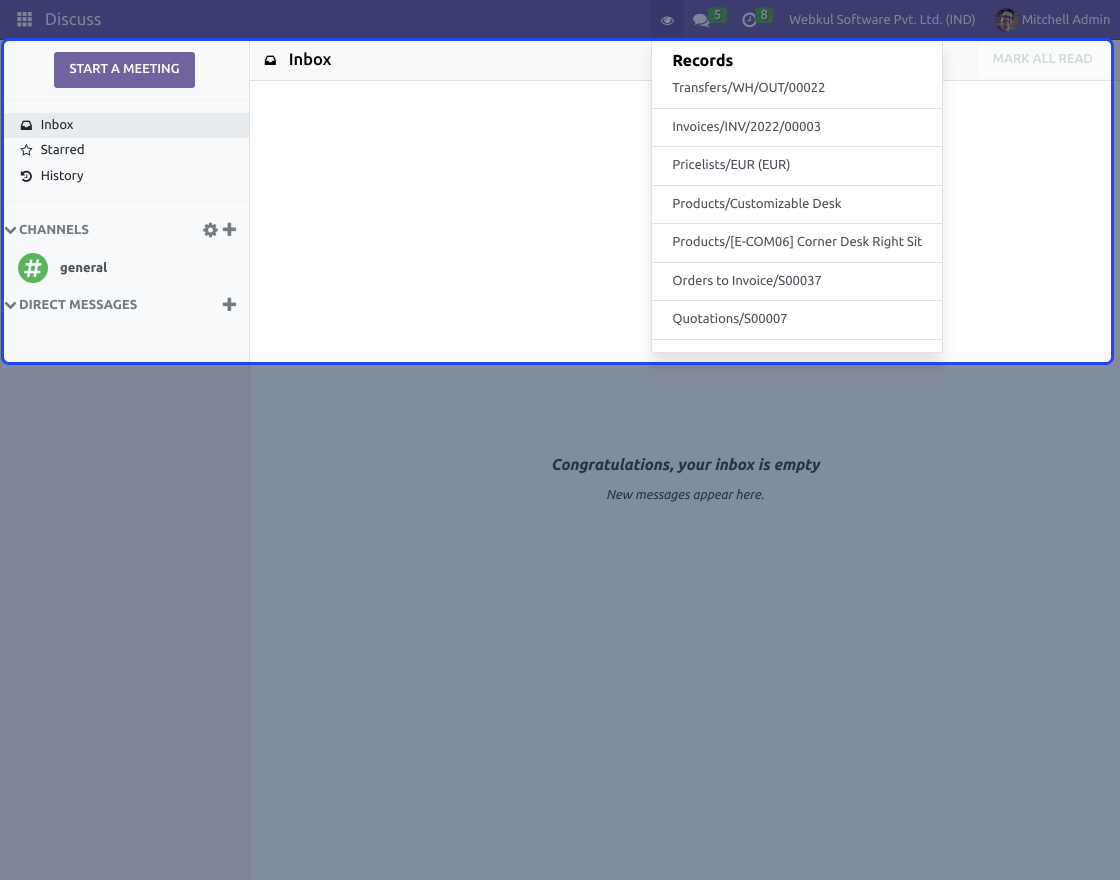Screen dimensions: 1120x880
Task: Click the History clock icon in sidebar
Action: (x=26, y=176)
